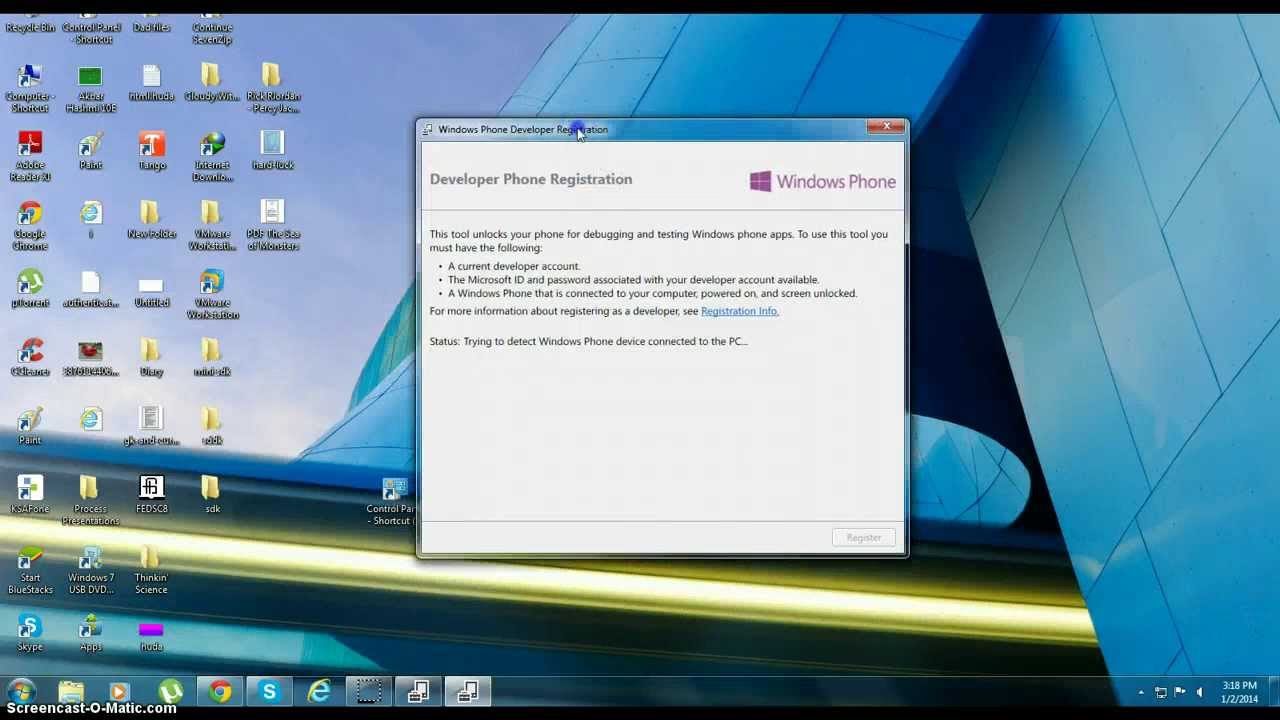1280x720 pixels.
Task: Select the Paint shortcut below Akbar Hashmi 10E
Action: pos(91,152)
